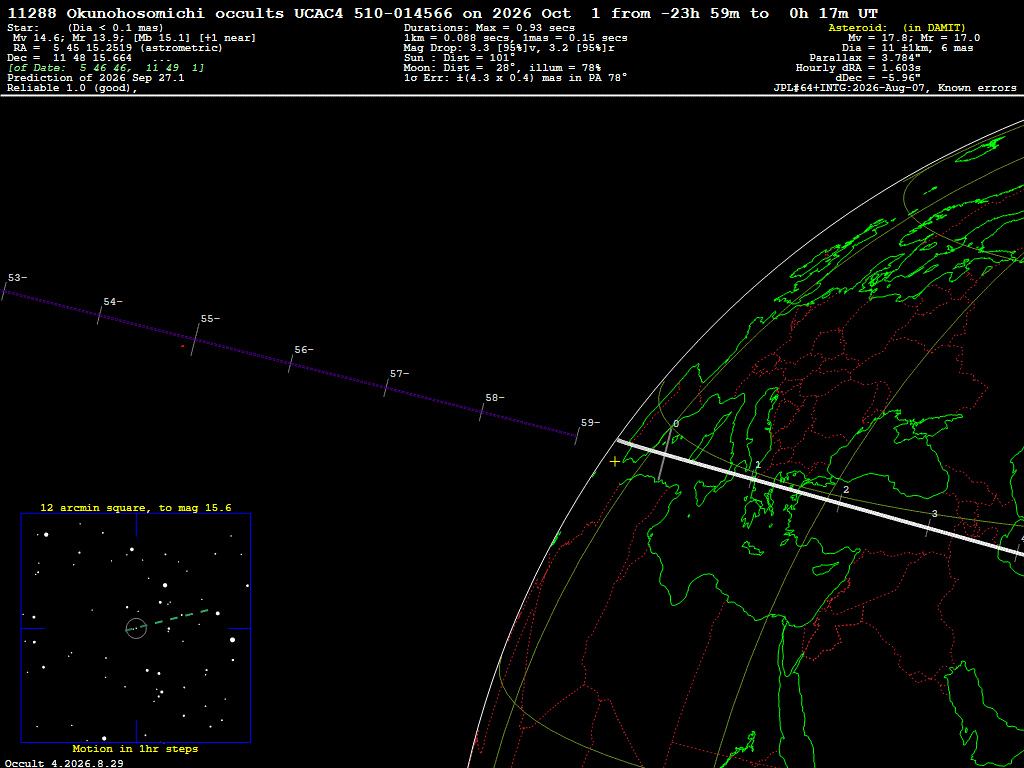Screen dimensions: 1024x768
Task: Click the yellow Asteroid (in DAMIT) heading
Action: pyautogui.click(x=897, y=27)
